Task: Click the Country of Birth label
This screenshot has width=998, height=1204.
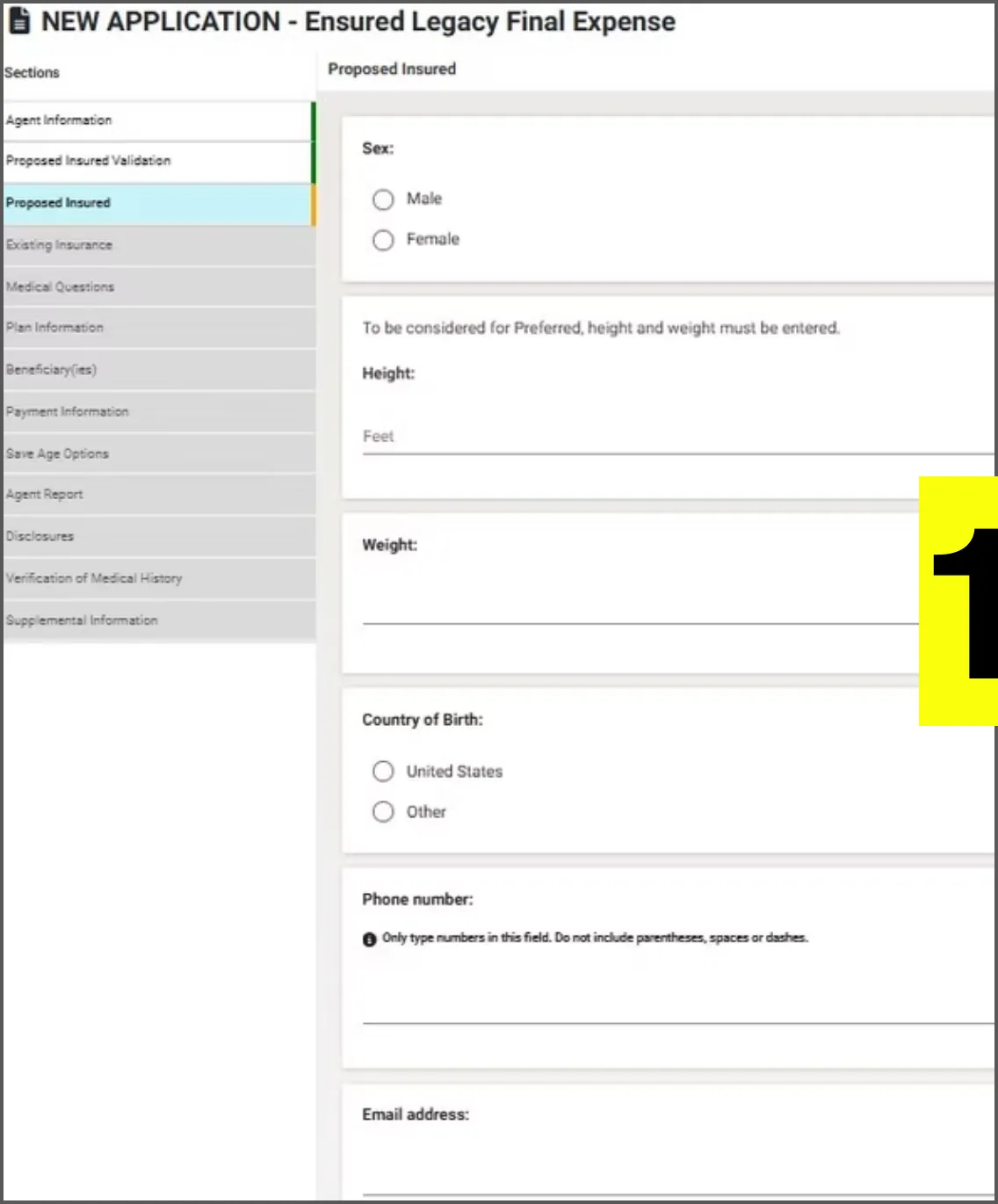Action: coord(423,721)
